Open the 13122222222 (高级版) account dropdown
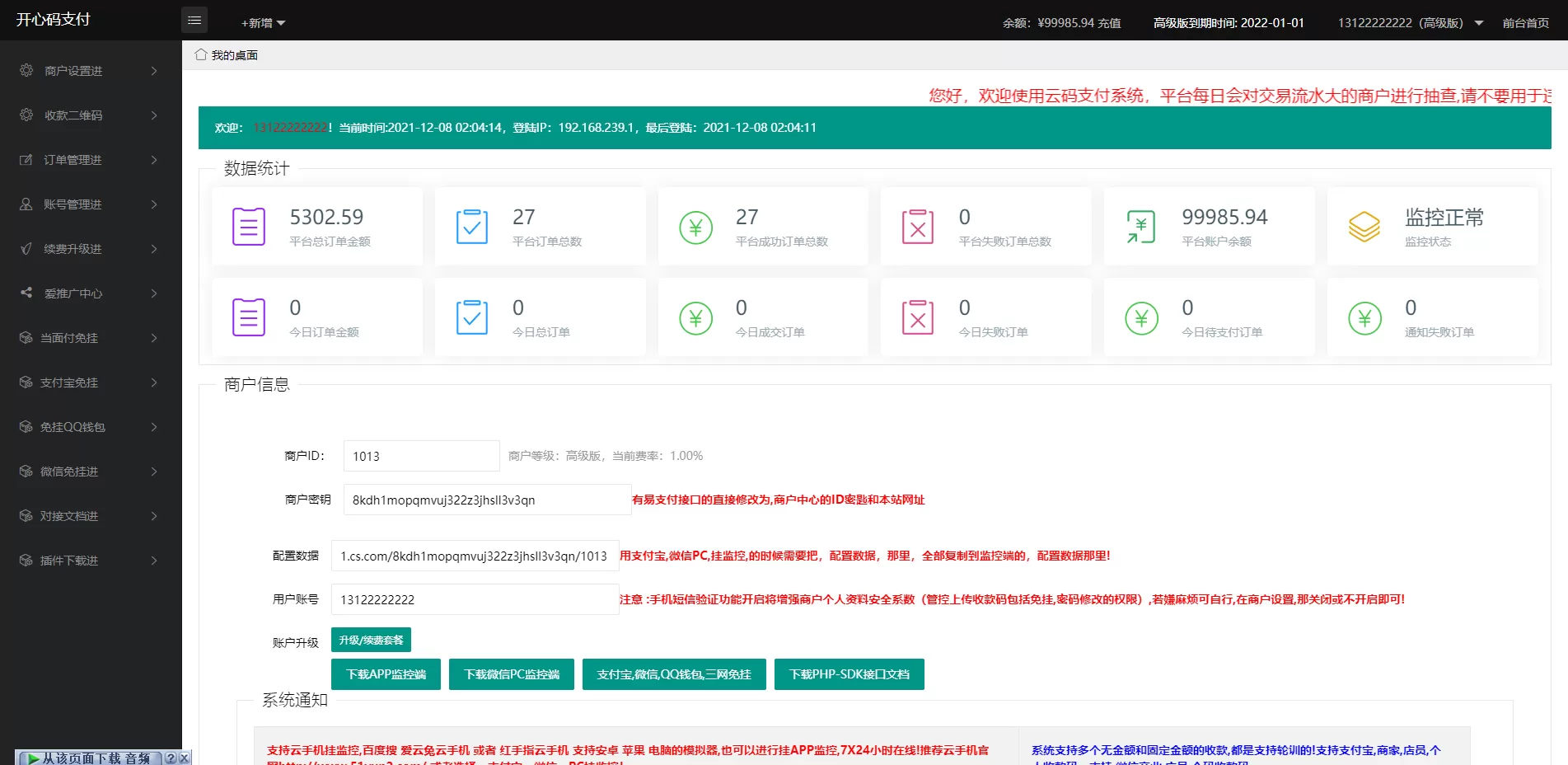1568x765 pixels. click(1410, 23)
